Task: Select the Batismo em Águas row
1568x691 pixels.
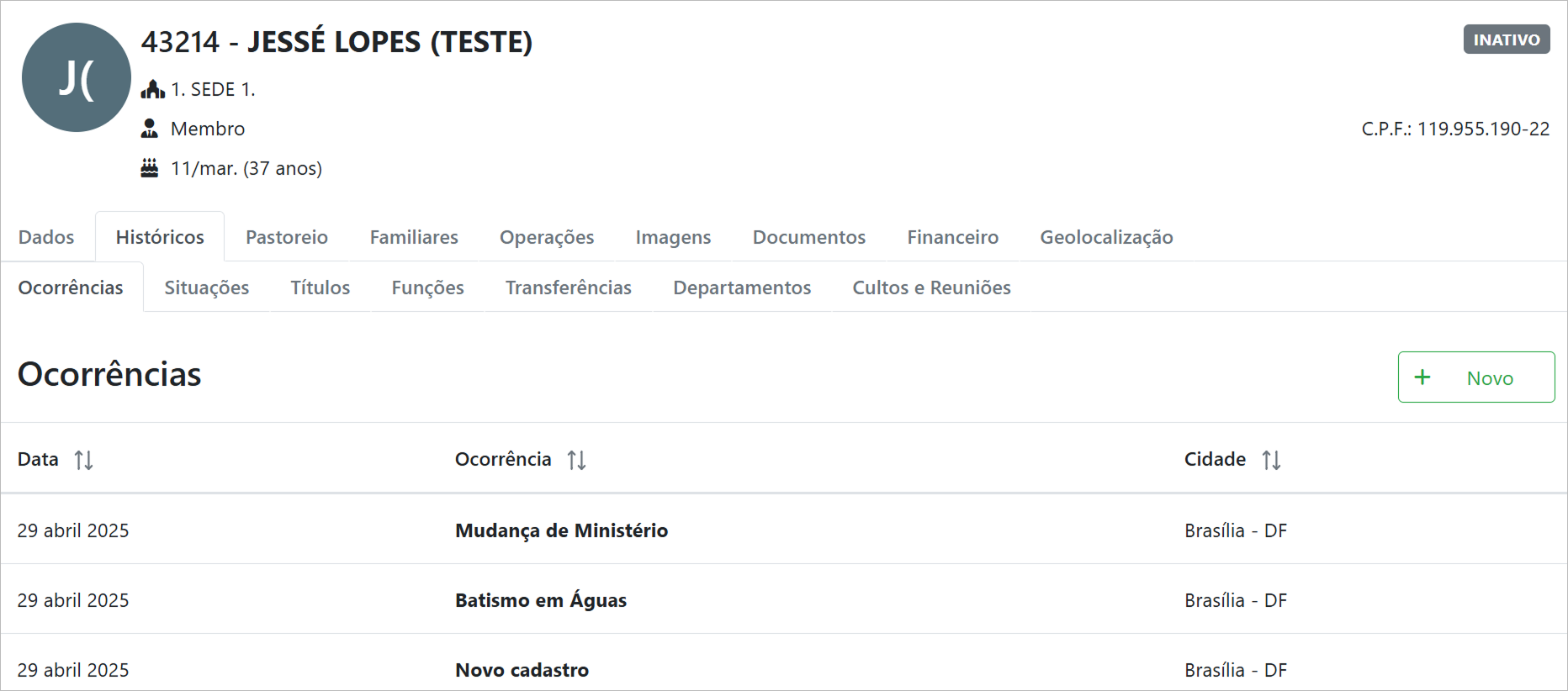Action: [541, 600]
